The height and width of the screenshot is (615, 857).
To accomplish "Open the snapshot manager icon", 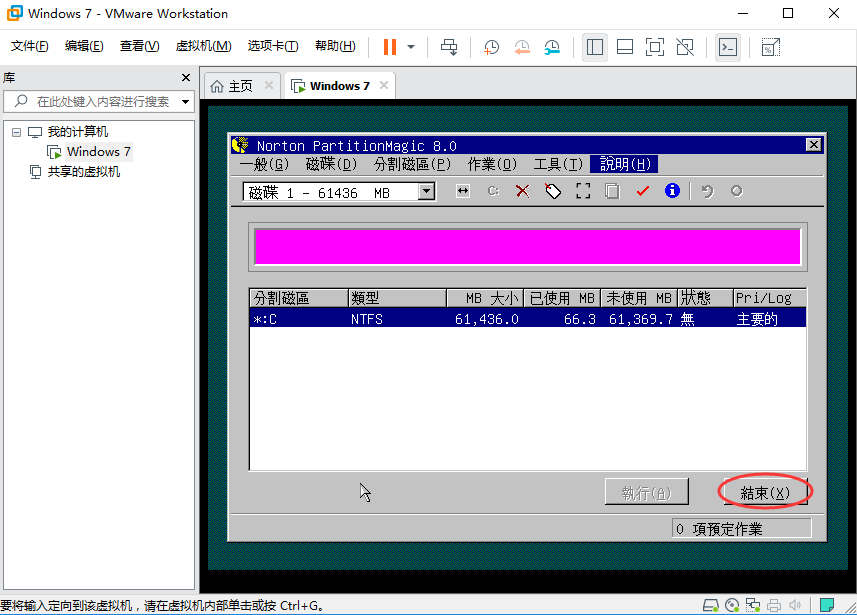I will 552,47.
